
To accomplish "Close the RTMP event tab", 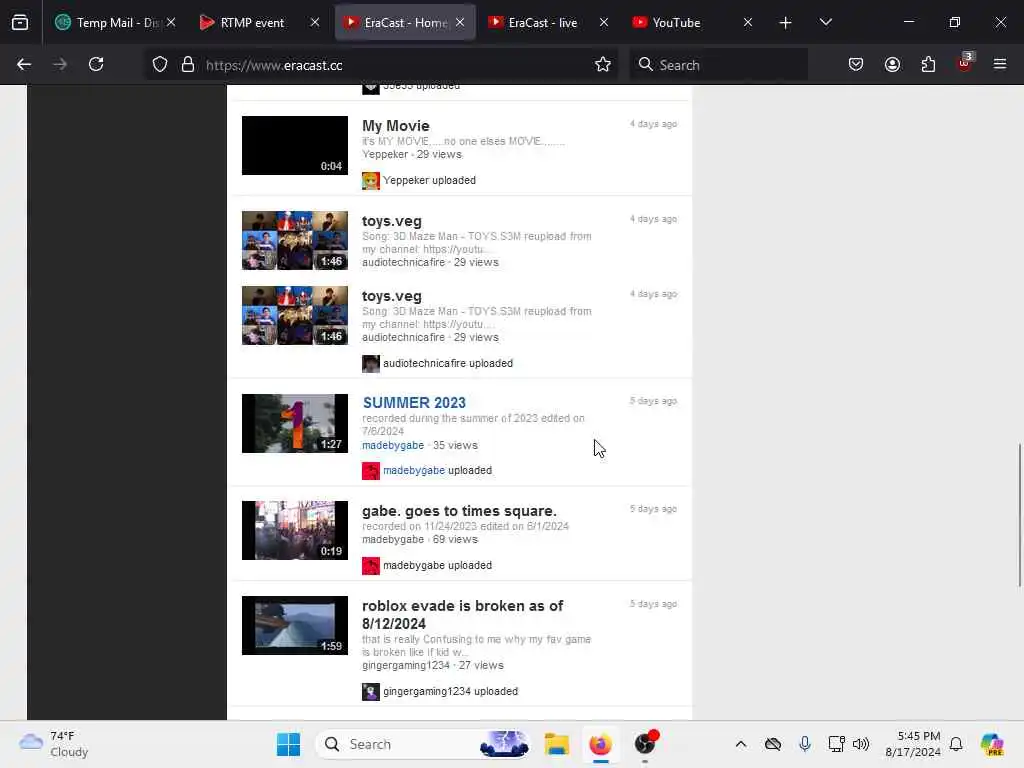I will pos(315,23).
